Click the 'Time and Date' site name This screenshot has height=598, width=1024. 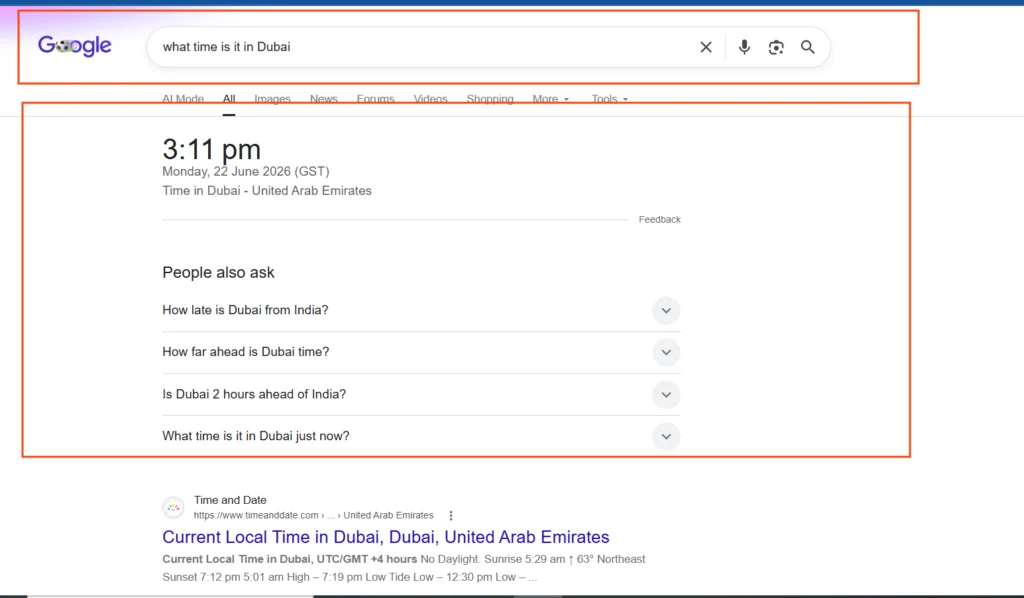[x=230, y=500]
